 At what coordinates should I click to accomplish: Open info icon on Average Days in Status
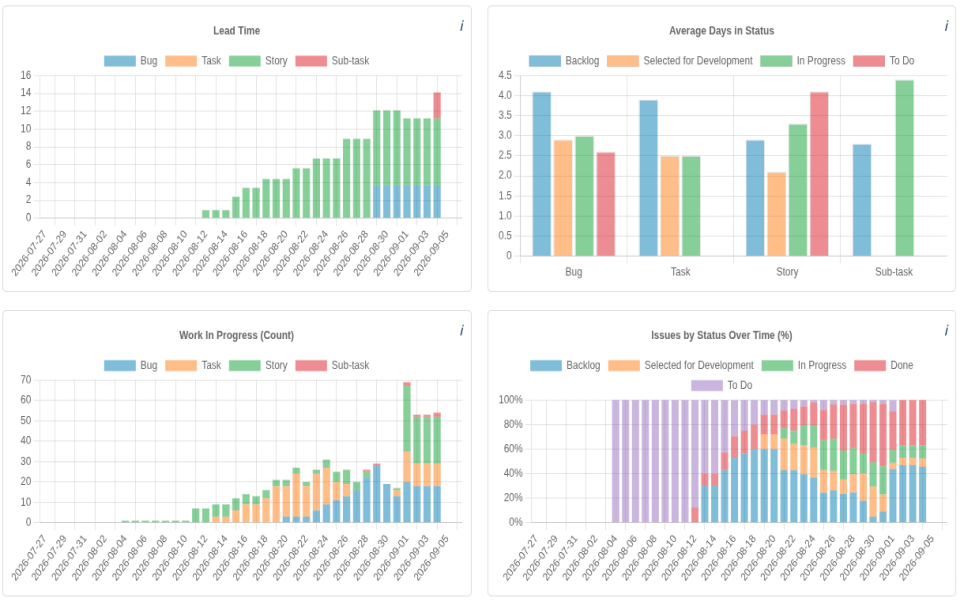(x=947, y=26)
